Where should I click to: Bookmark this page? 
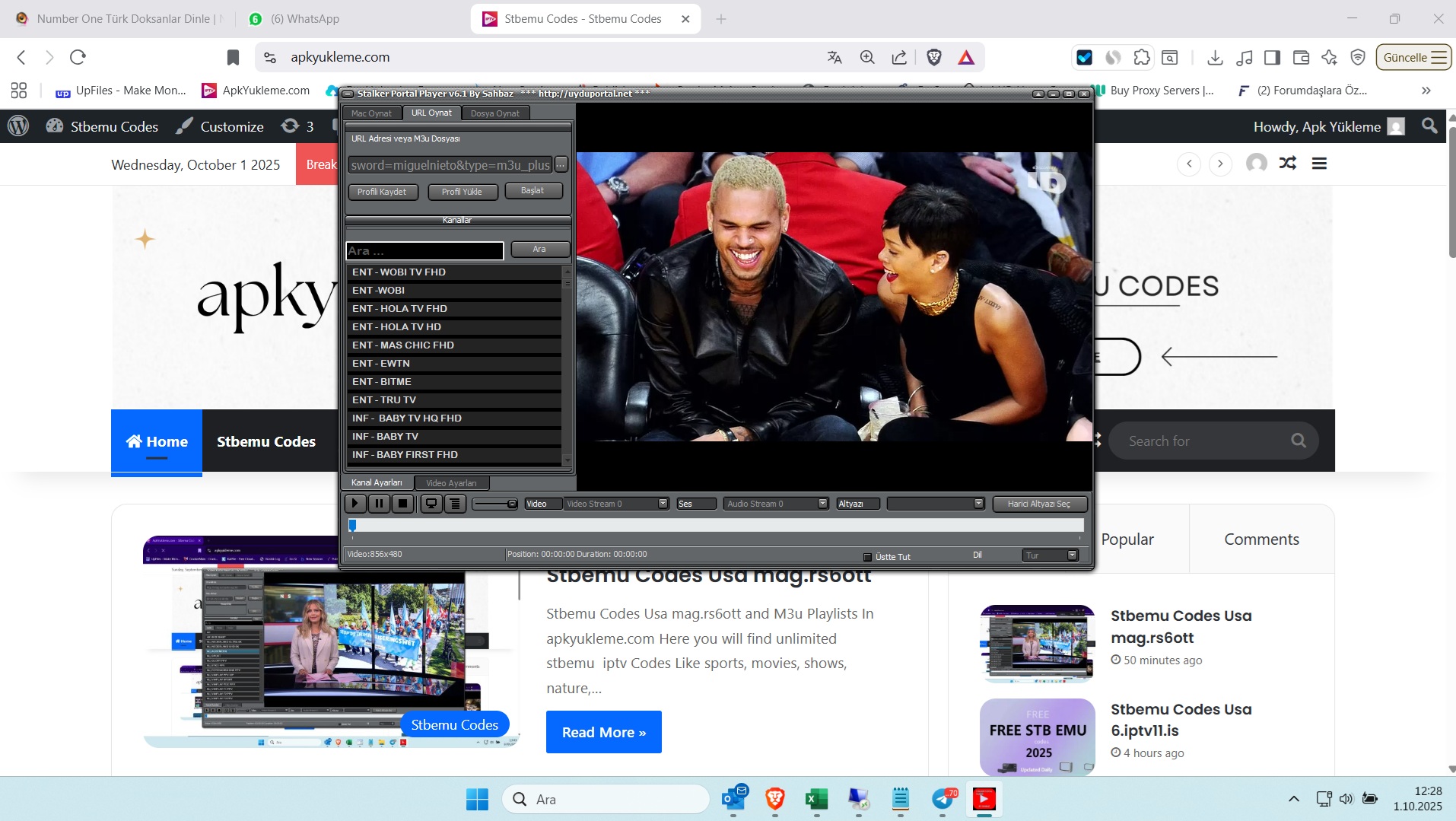tap(233, 57)
